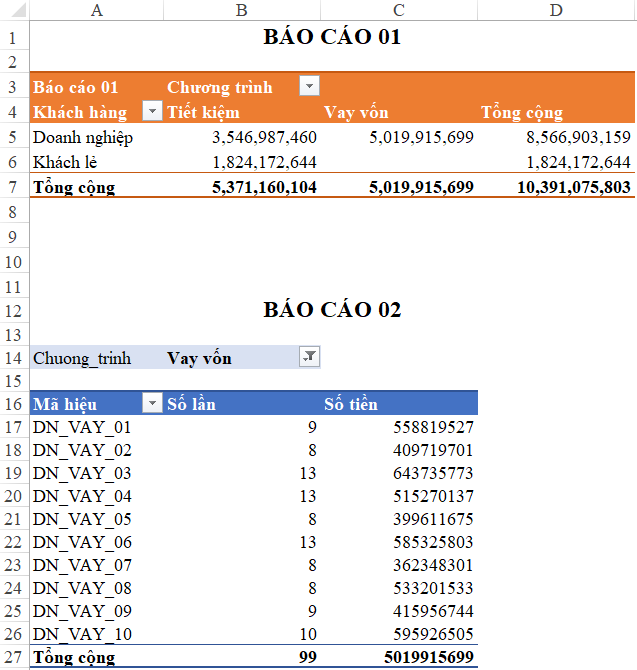Select row 14 header
Viewport: 637px width, 670px height.
point(13,358)
